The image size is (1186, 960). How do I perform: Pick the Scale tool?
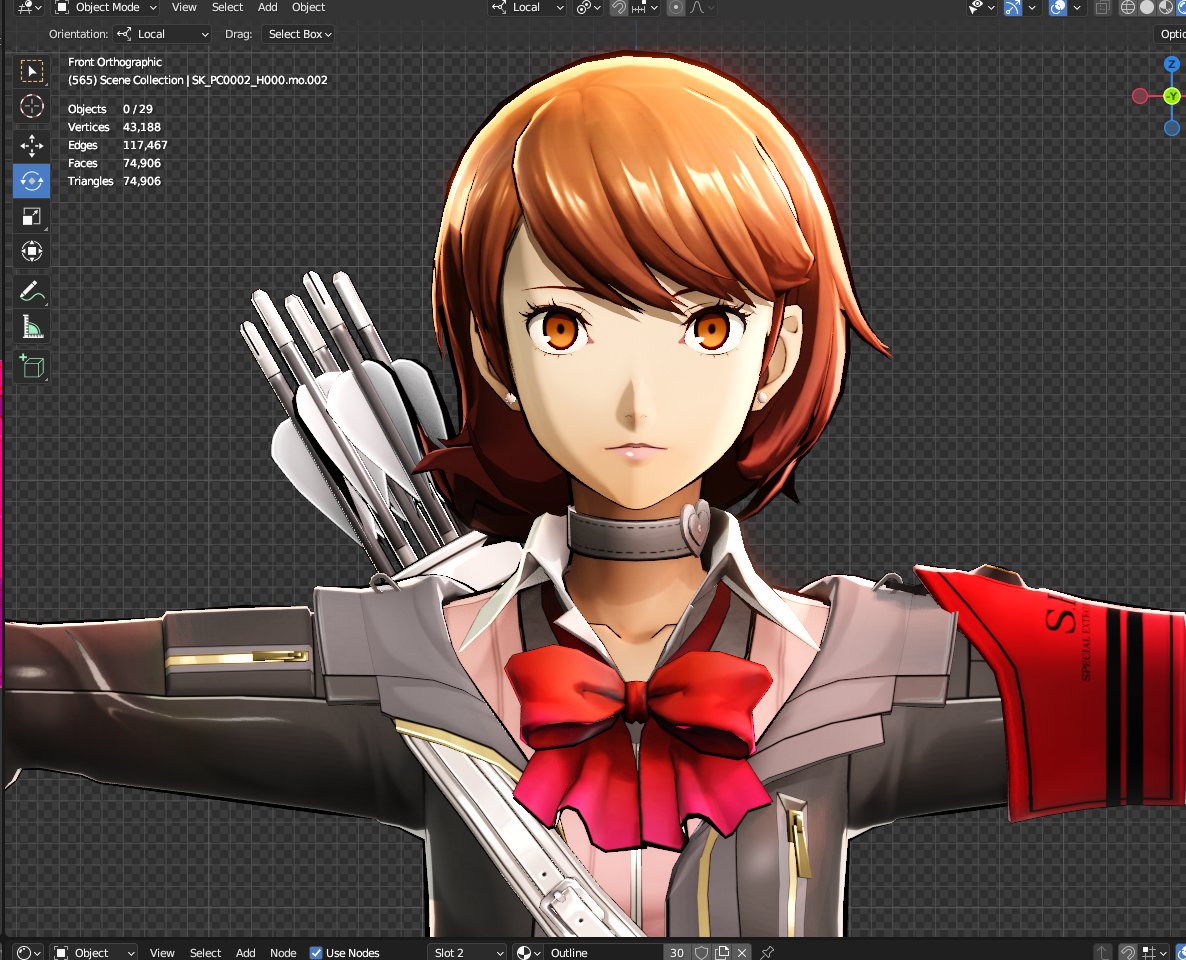coord(31,216)
